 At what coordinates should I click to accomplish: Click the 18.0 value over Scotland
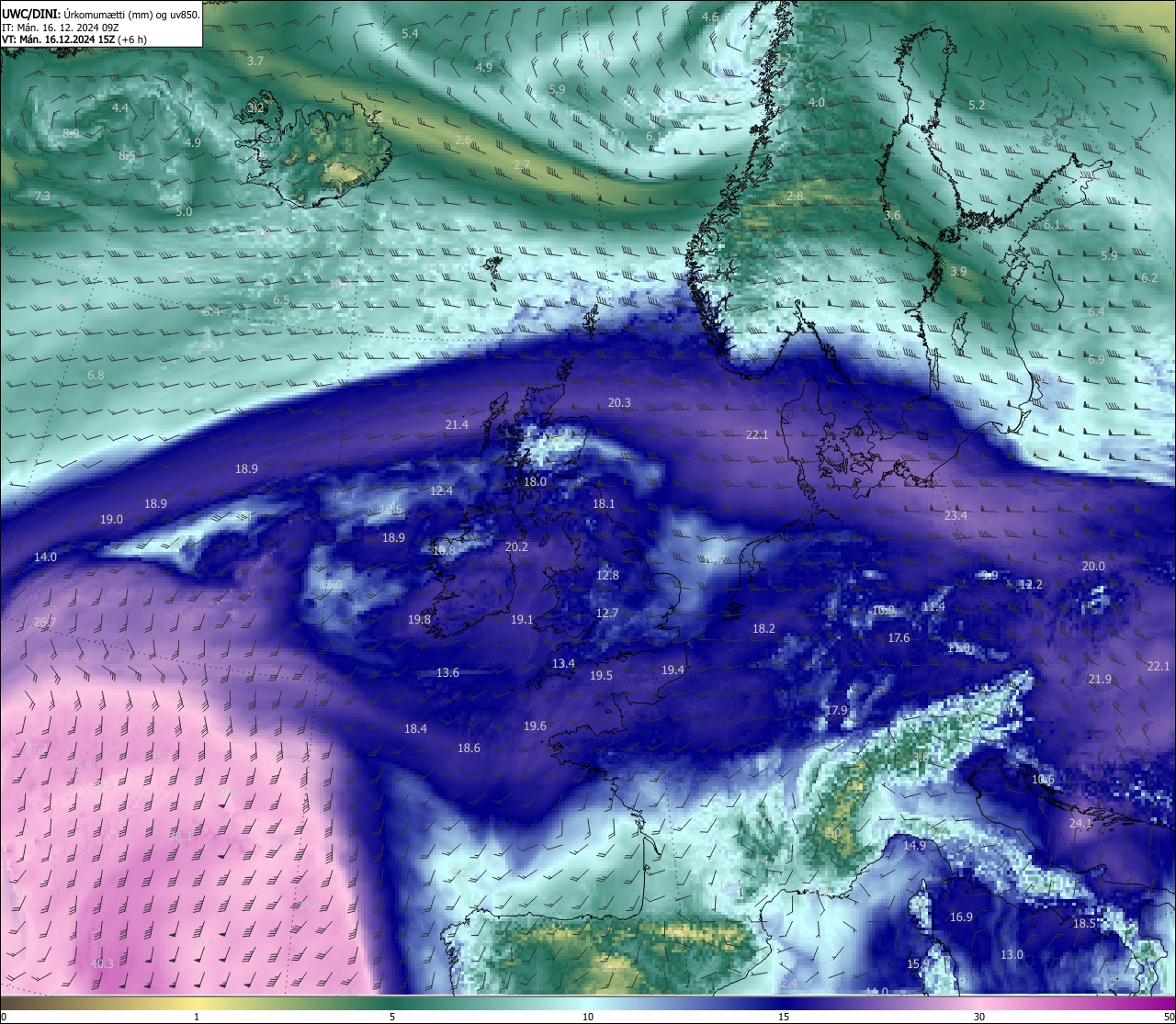pos(535,481)
